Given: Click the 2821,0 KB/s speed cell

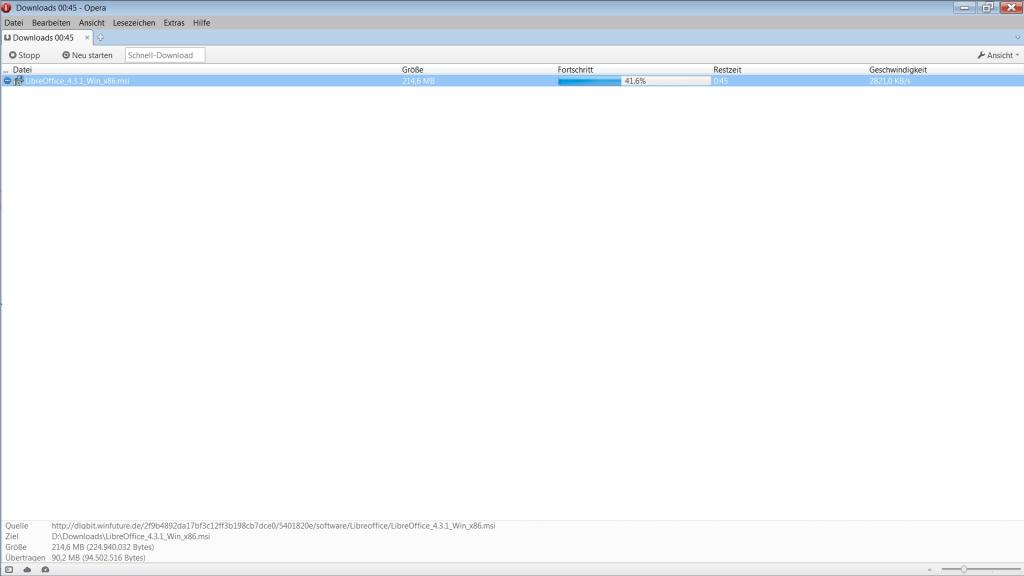Looking at the screenshot, I should point(889,81).
